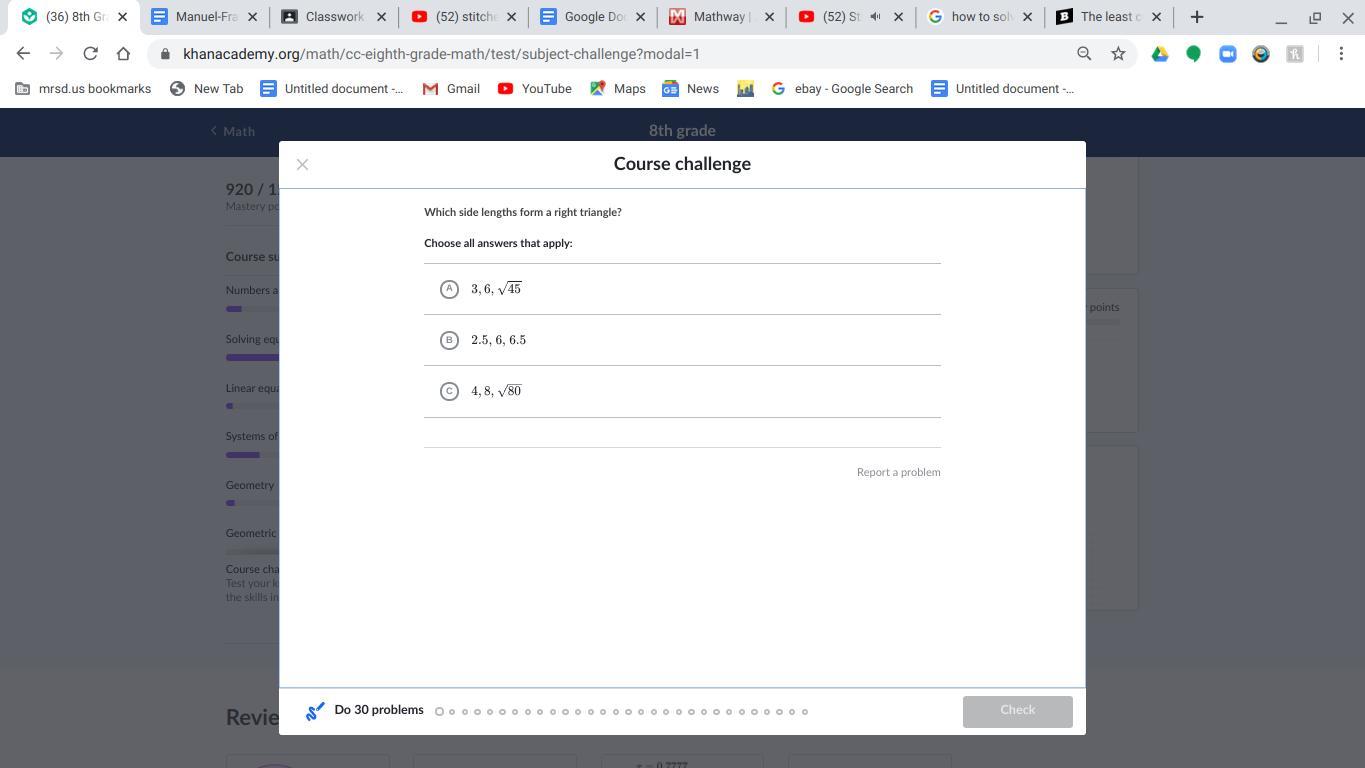
Task: Restore down the Chrome window
Action: tap(1315, 17)
